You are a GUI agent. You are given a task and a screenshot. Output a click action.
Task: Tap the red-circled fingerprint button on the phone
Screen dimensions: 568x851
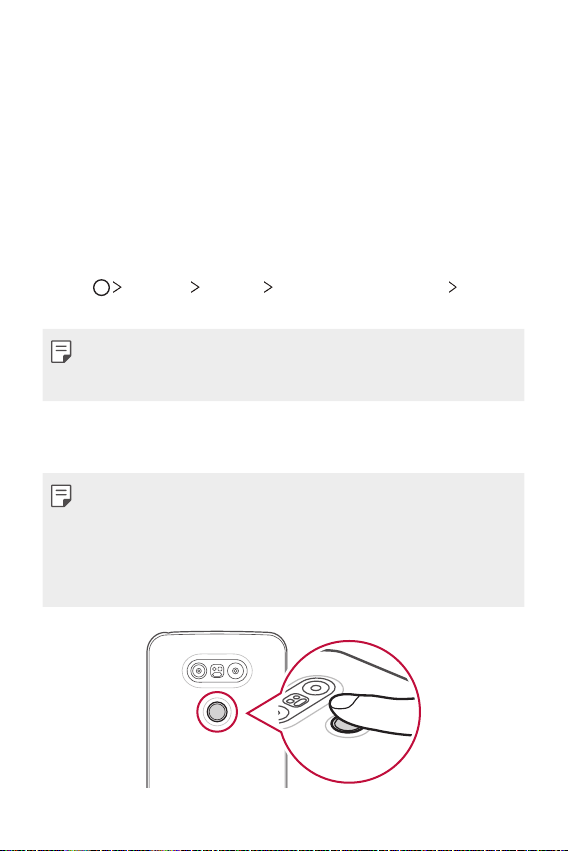tap(217, 712)
